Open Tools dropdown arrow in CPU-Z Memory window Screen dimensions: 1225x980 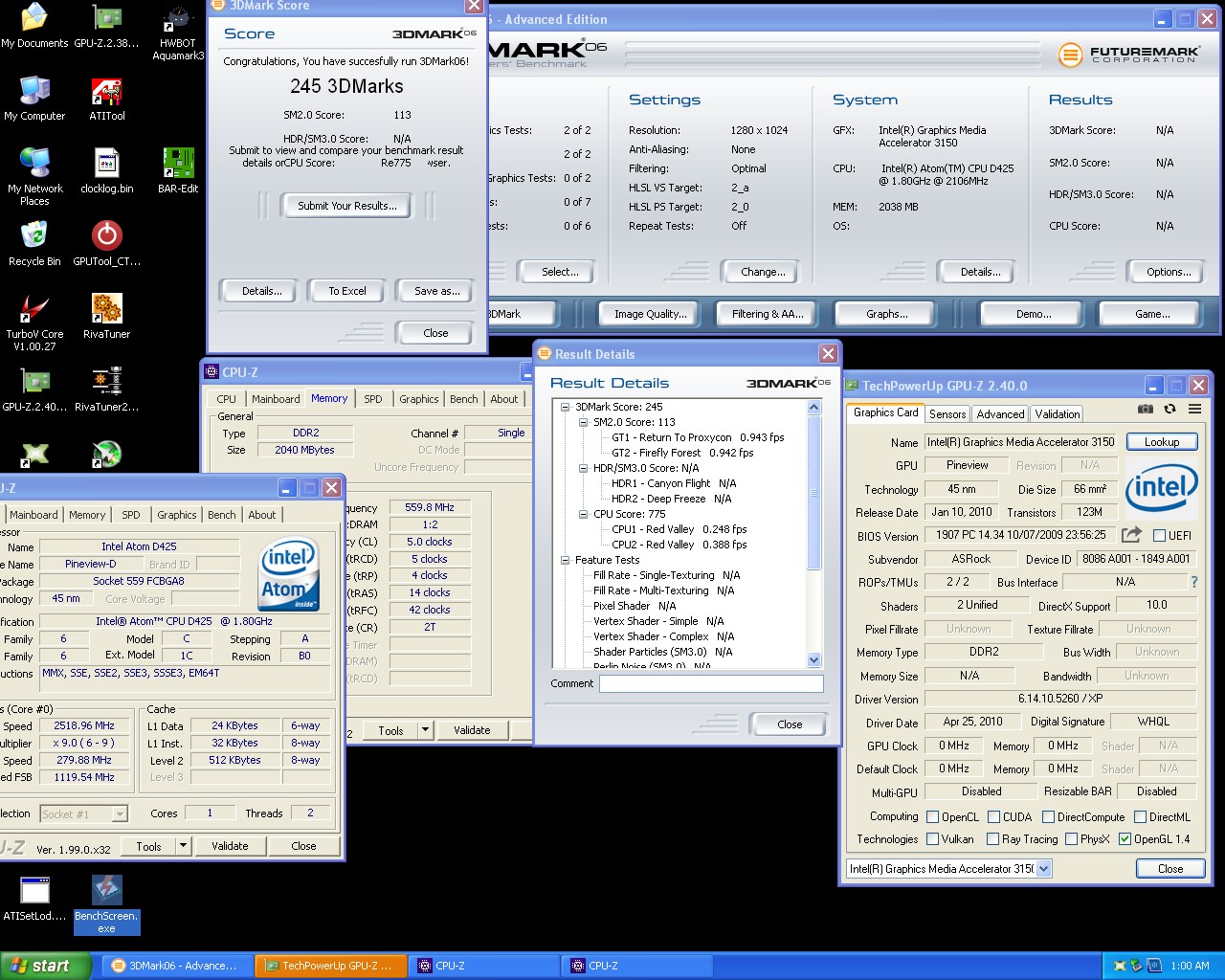[x=426, y=730]
